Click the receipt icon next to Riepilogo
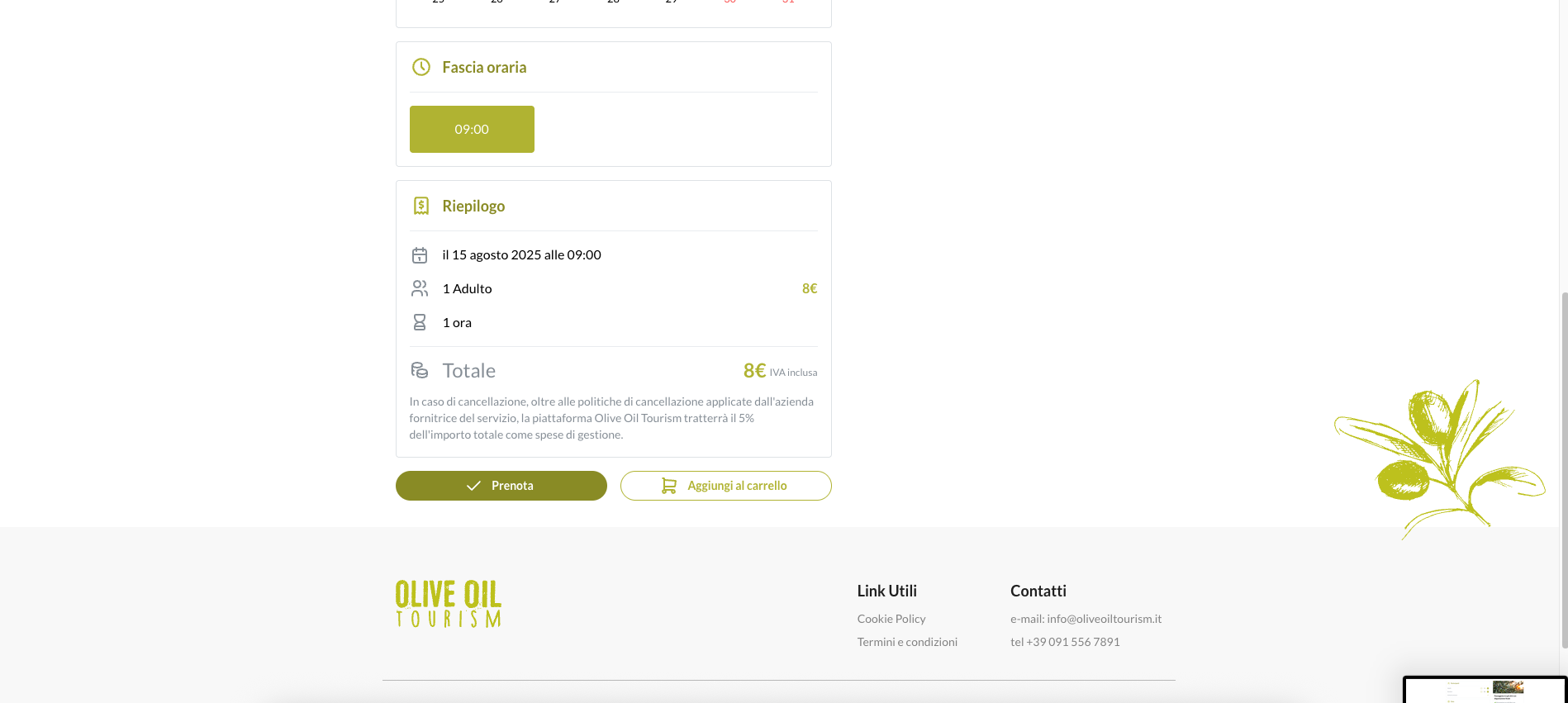This screenshot has height=703, width=1568. tap(421, 206)
